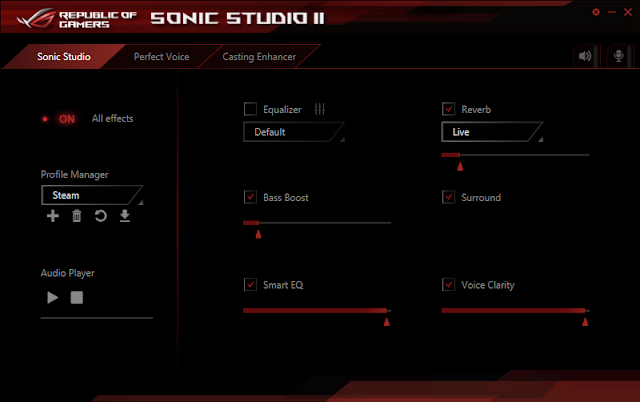Click the Profile Manager heading
Screen dimensions: 640x402
74,175
